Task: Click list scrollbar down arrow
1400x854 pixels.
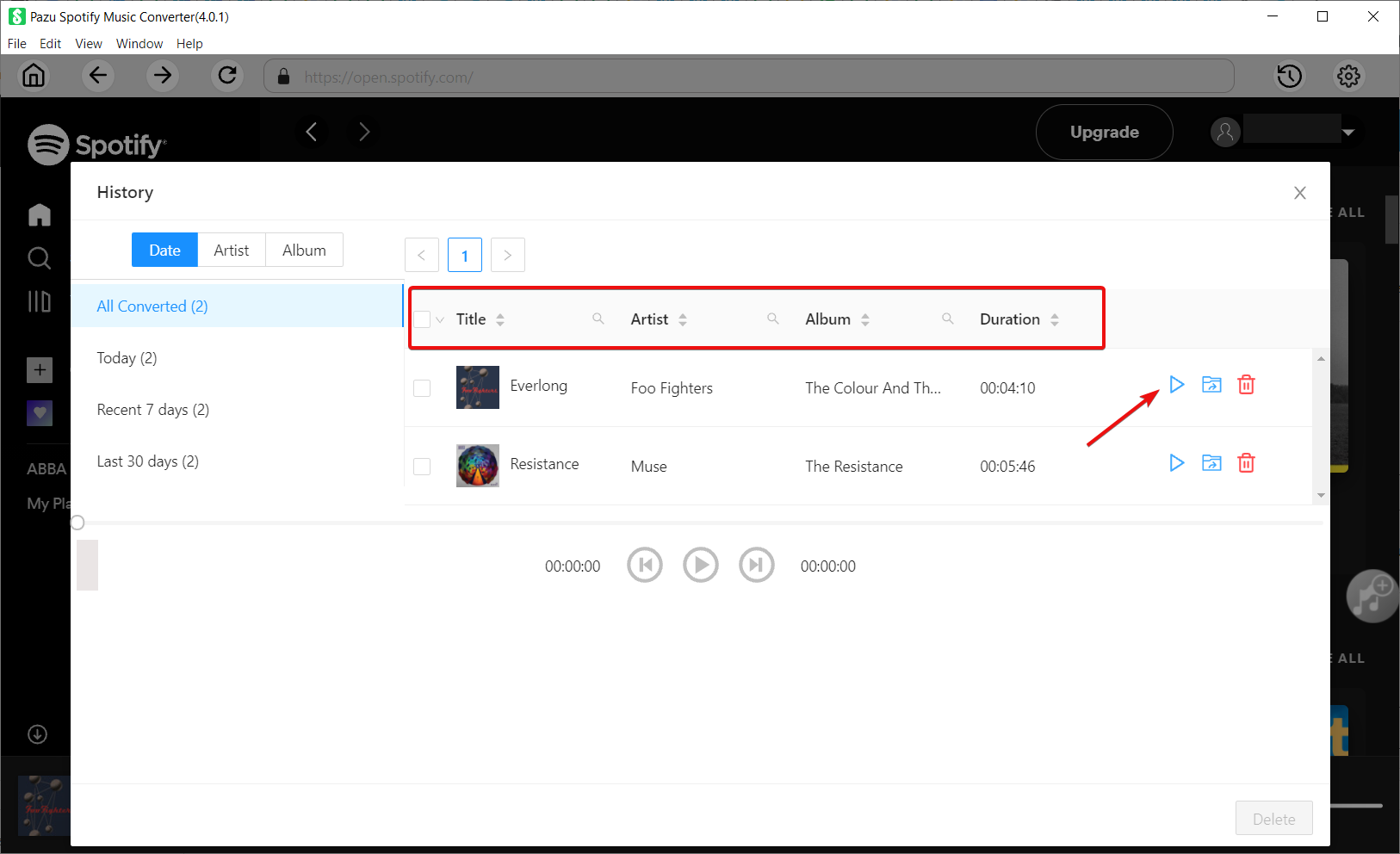Action: [1321, 496]
